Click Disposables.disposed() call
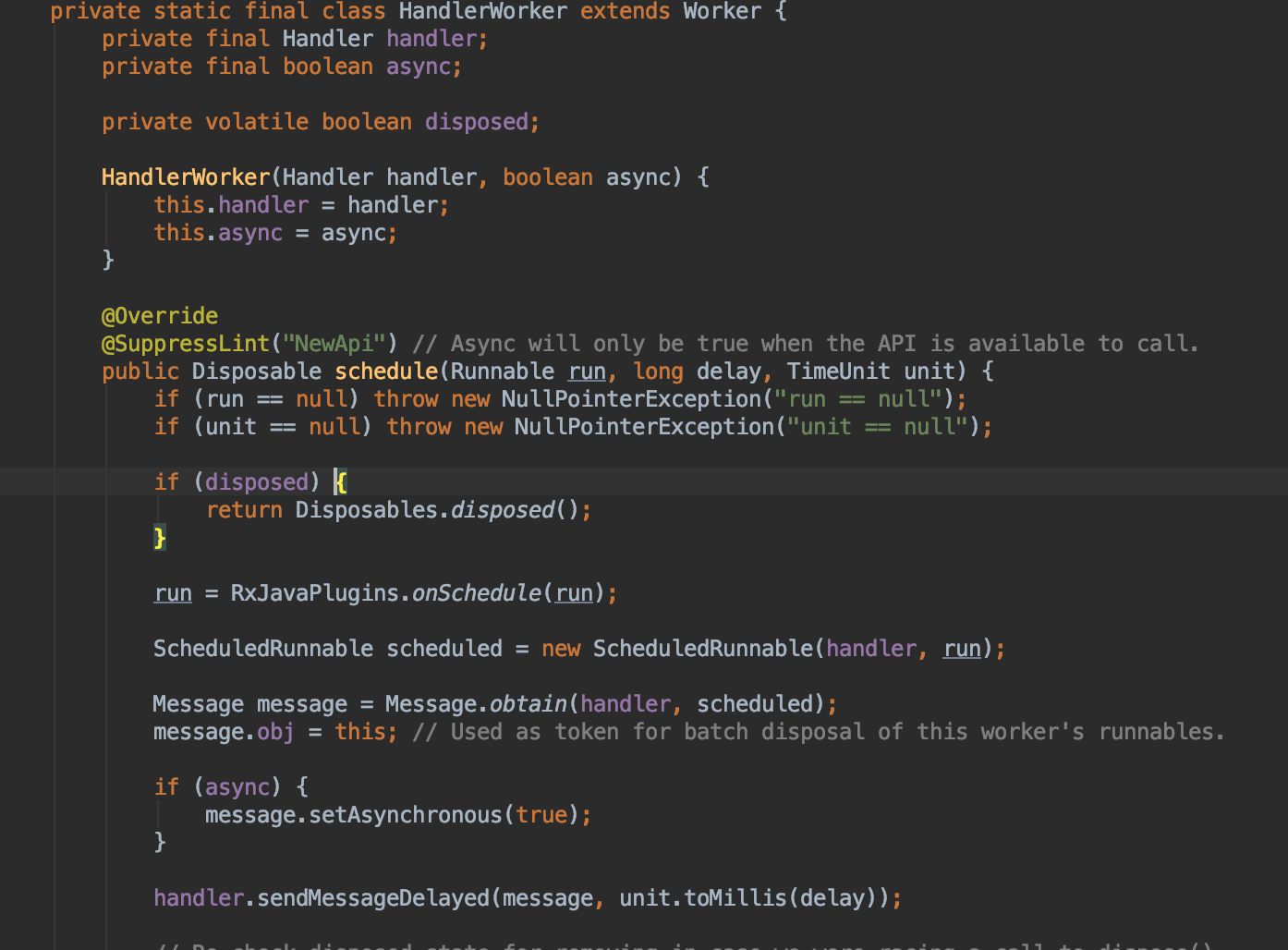Viewport: 1288px width, 950px height. [436, 510]
